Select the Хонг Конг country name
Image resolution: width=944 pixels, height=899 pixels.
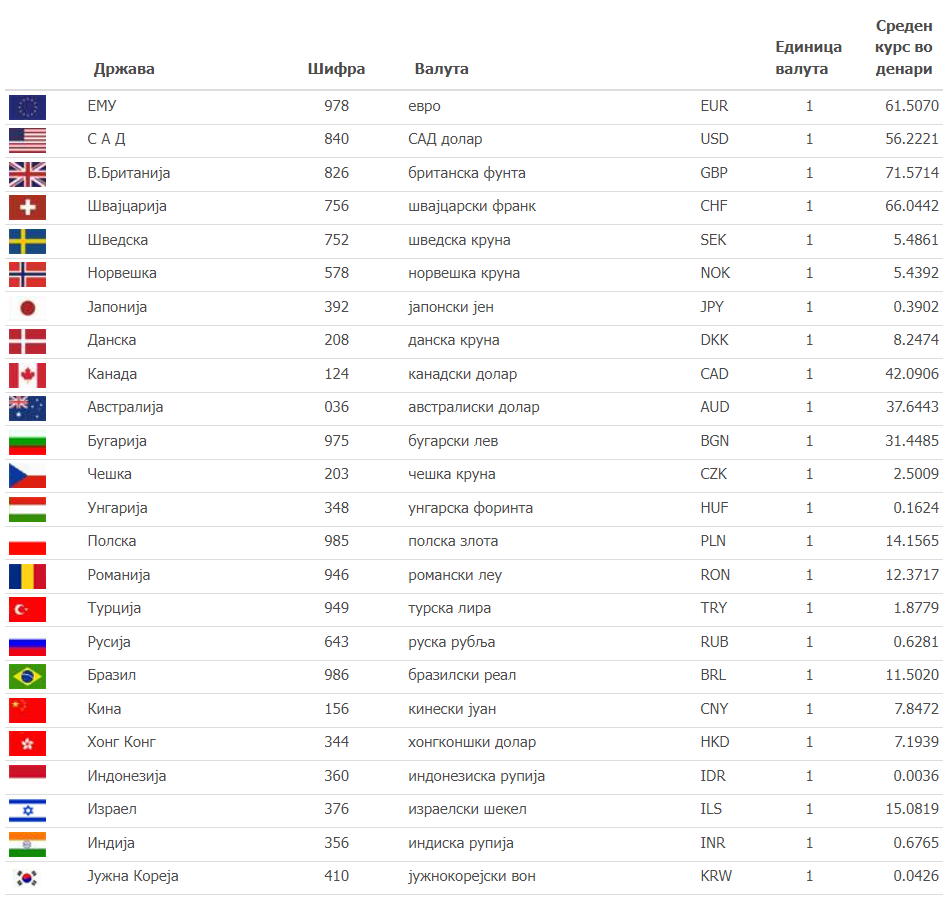pyautogui.click(x=122, y=742)
